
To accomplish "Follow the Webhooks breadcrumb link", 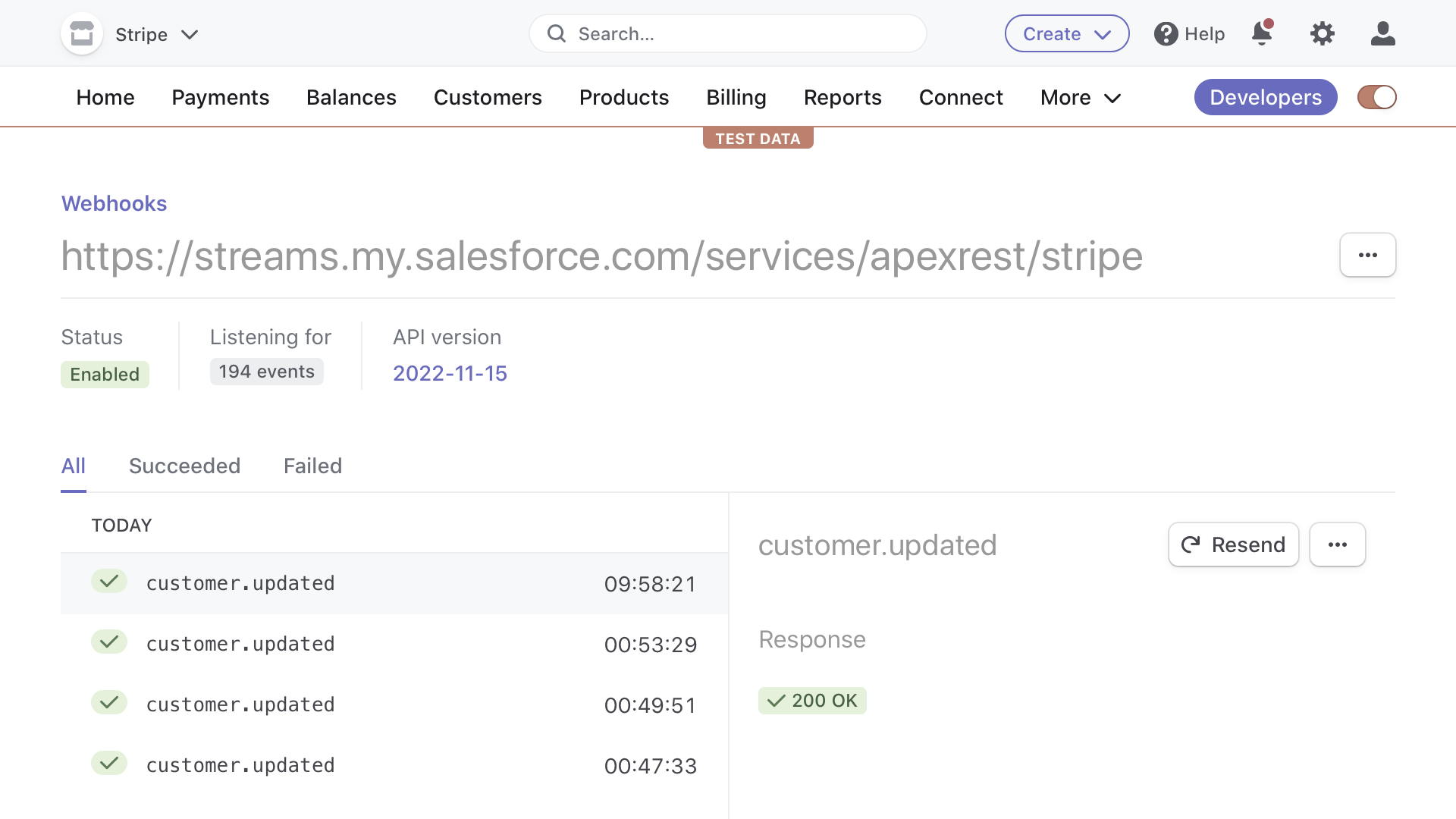I will (x=114, y=204).
